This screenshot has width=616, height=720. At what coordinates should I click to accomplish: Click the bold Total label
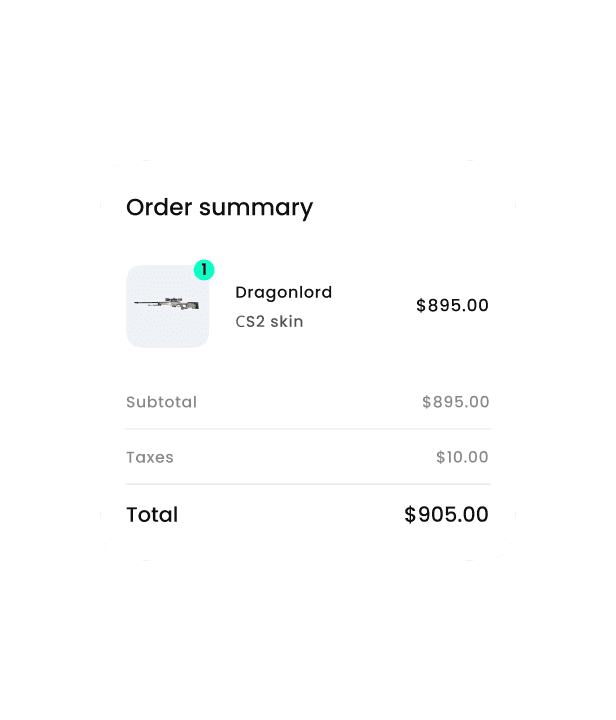click(152, 515)
